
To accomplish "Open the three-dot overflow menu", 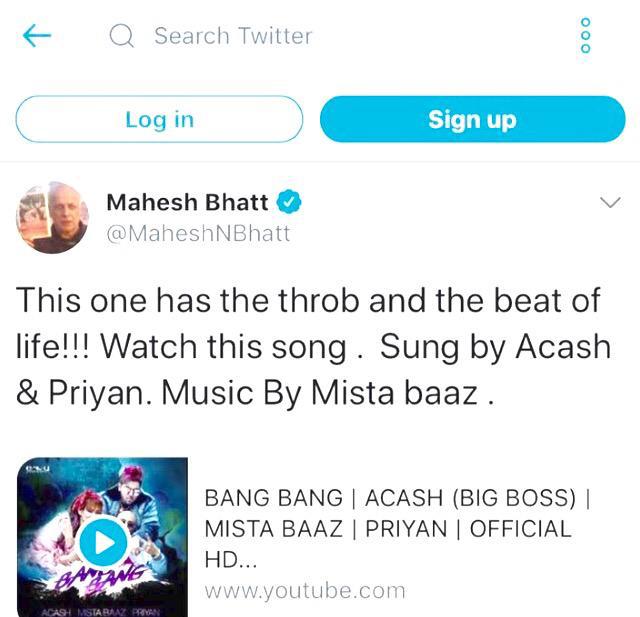I will click(585, 35).
